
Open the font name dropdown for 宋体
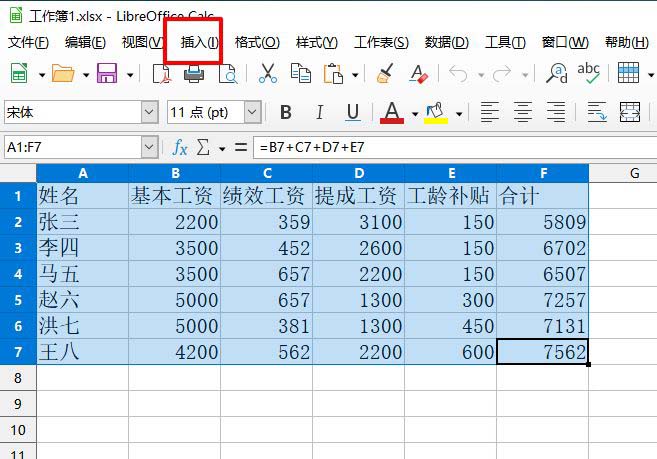pos(149,112)
